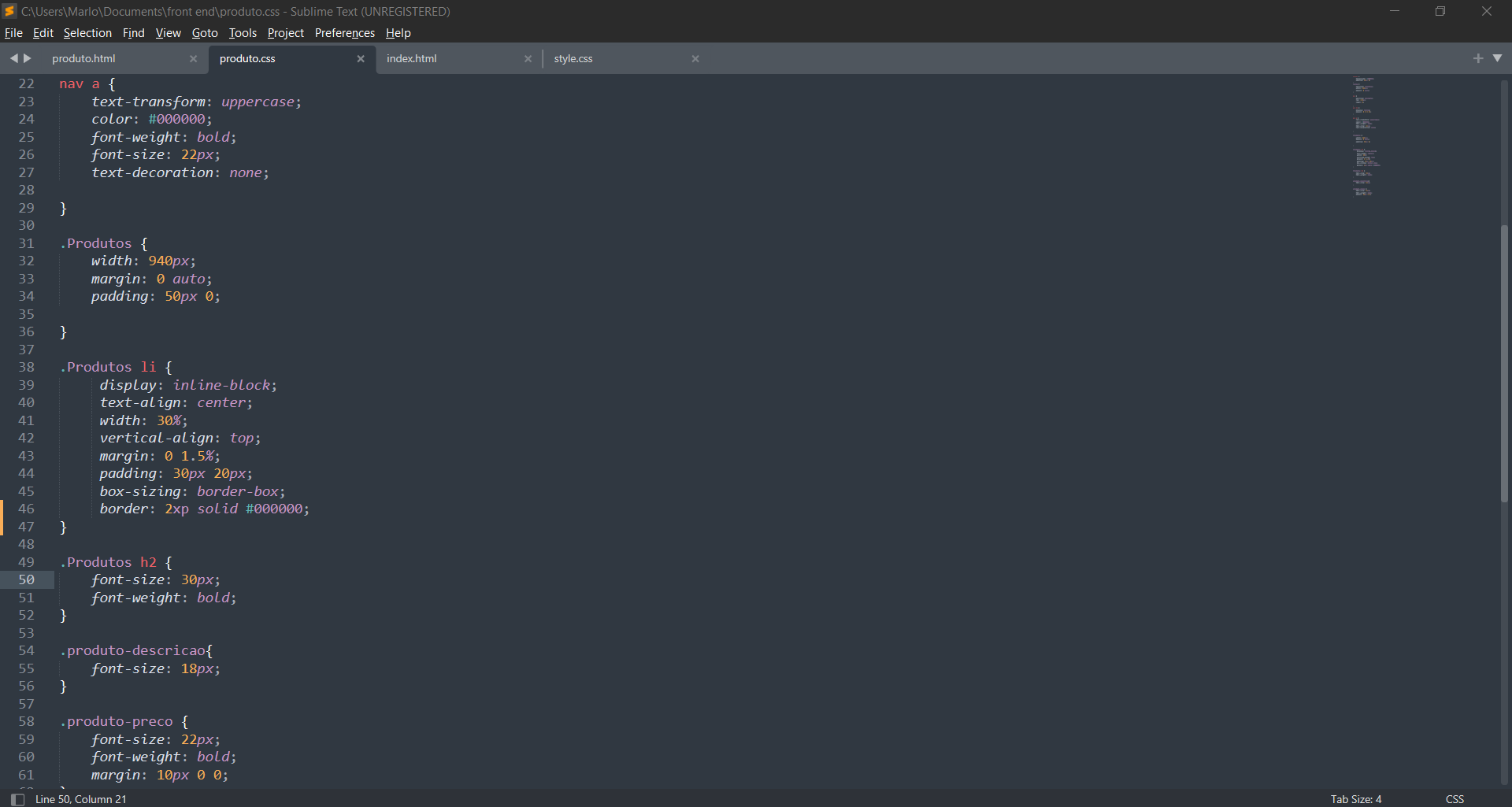Open the Project menu
Viewport: 1512px width, 807px height.
click(286, 33)
